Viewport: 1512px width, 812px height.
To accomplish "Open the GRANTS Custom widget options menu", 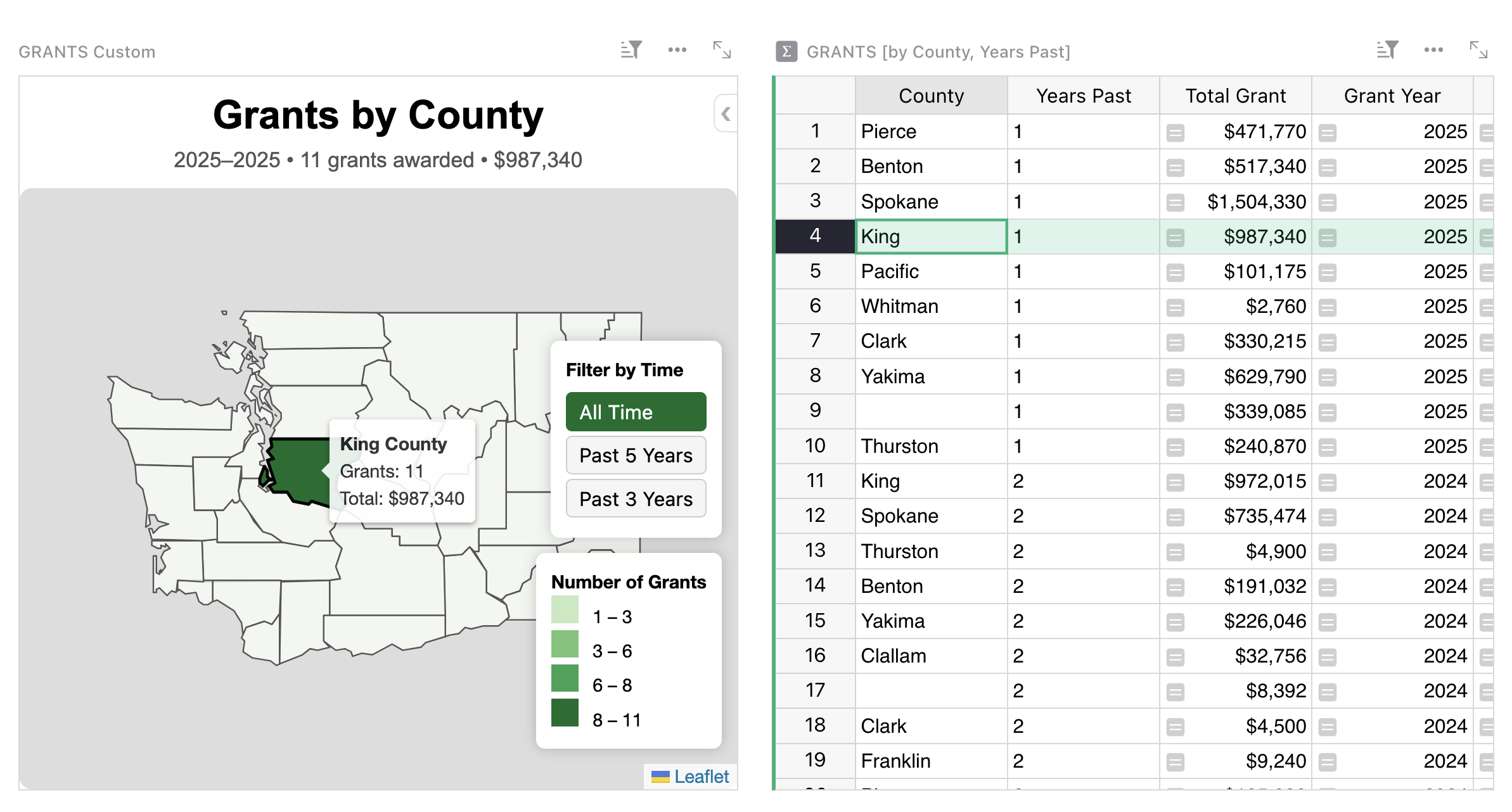I will (x=677, y=50).
